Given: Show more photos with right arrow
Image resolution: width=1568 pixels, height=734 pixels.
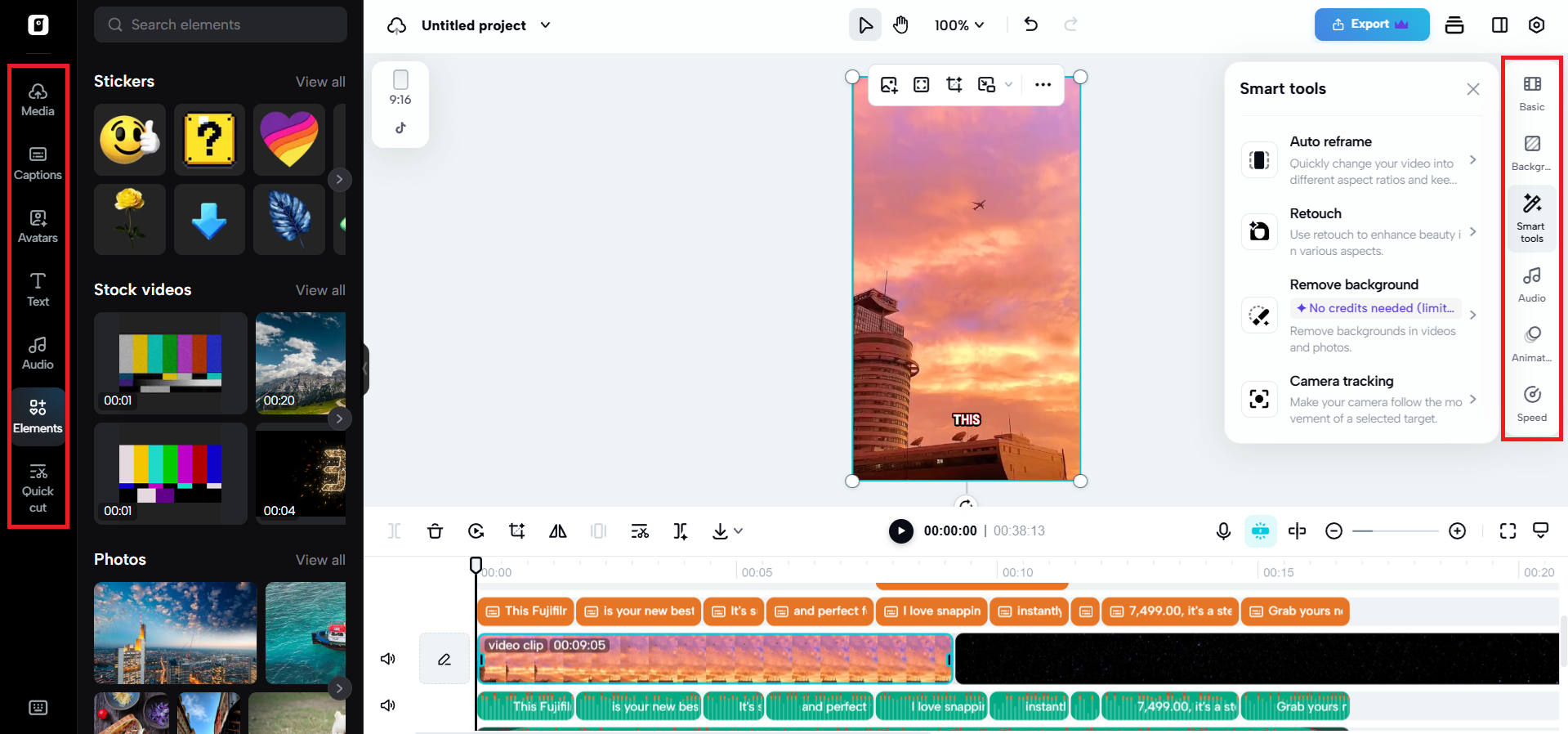Looking at the screenshot, I should [x=339, y=688].
